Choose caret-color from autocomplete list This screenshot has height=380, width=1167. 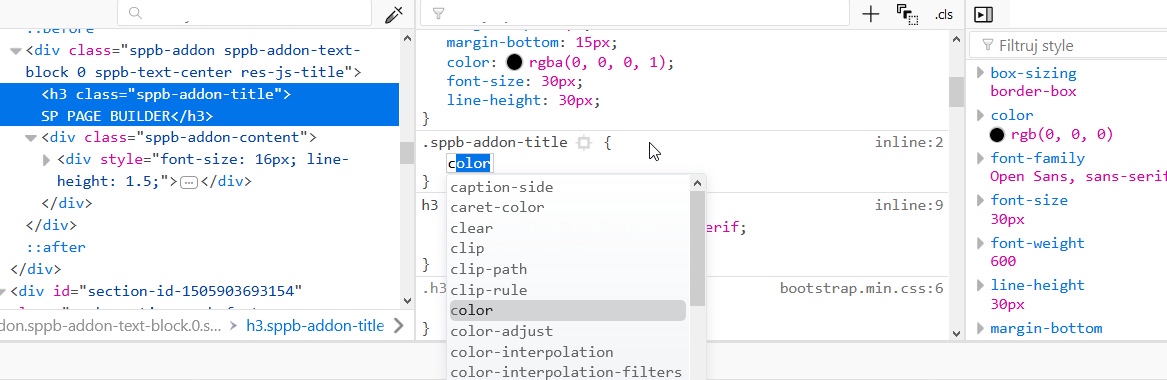click(567, 207)
